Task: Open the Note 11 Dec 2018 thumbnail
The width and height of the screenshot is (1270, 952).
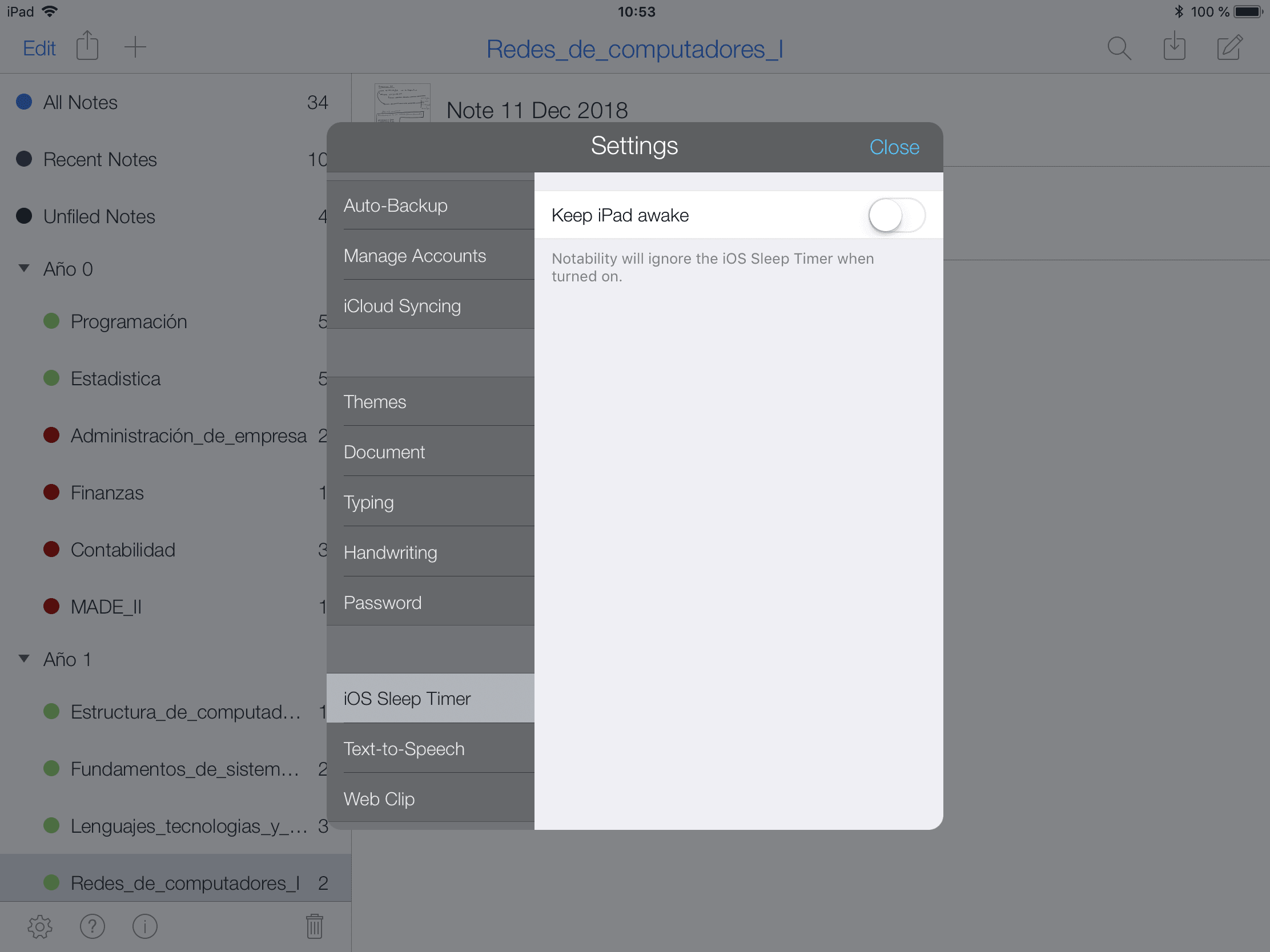Action: [x=402, y=103]
